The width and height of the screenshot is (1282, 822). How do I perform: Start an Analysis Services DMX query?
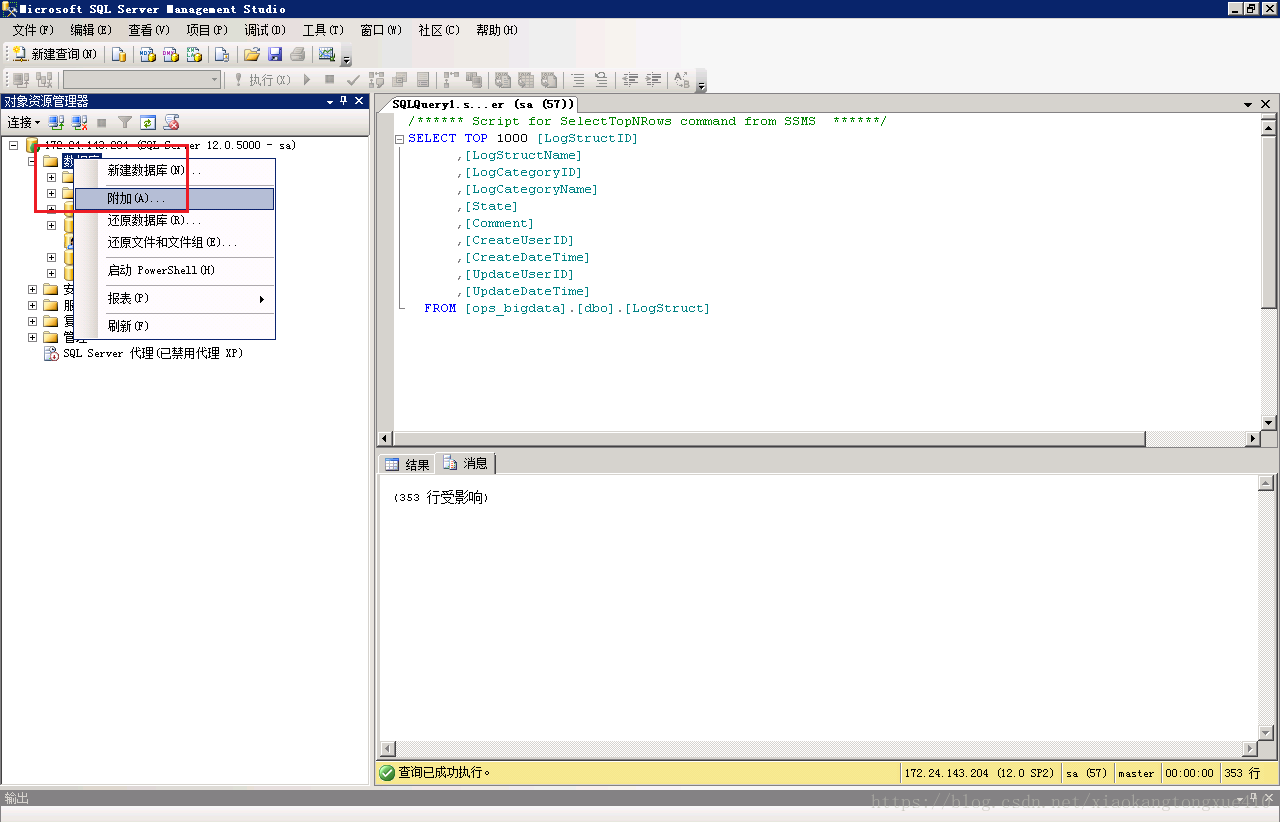coord(170,54)
